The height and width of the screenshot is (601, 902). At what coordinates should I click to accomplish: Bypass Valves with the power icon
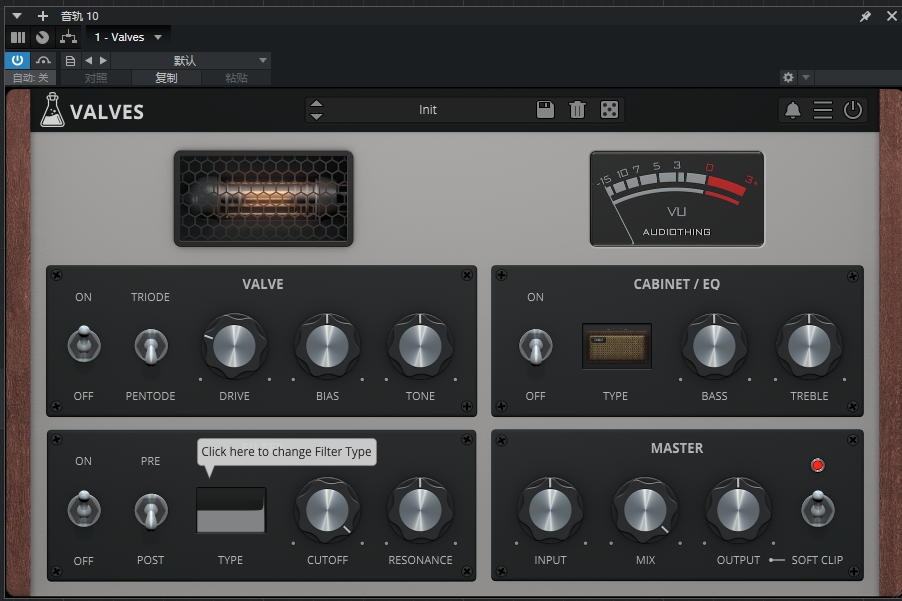click(853, 110)
